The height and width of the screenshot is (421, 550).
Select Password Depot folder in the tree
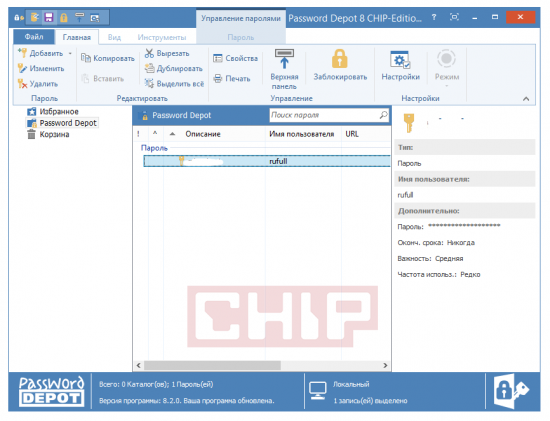click(x=62, y=123)
